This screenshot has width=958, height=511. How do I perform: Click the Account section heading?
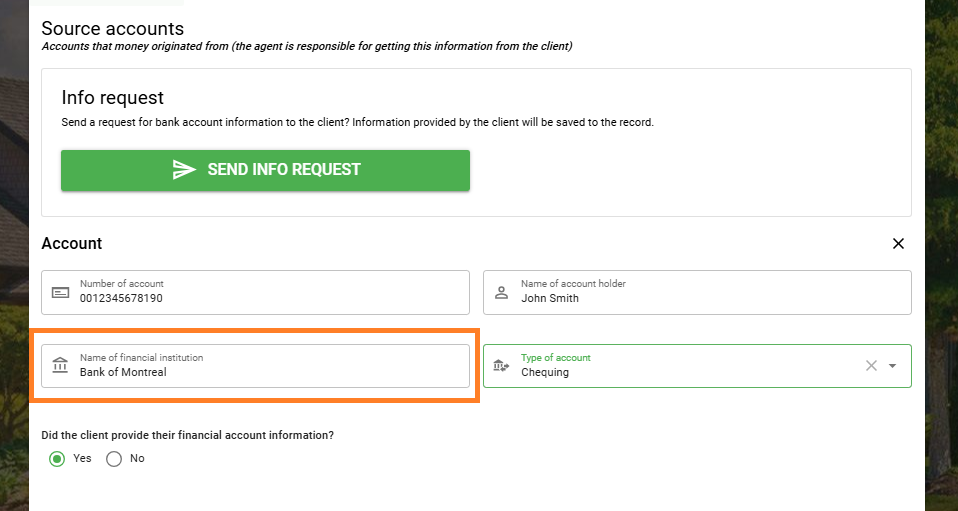pos(71,243)
